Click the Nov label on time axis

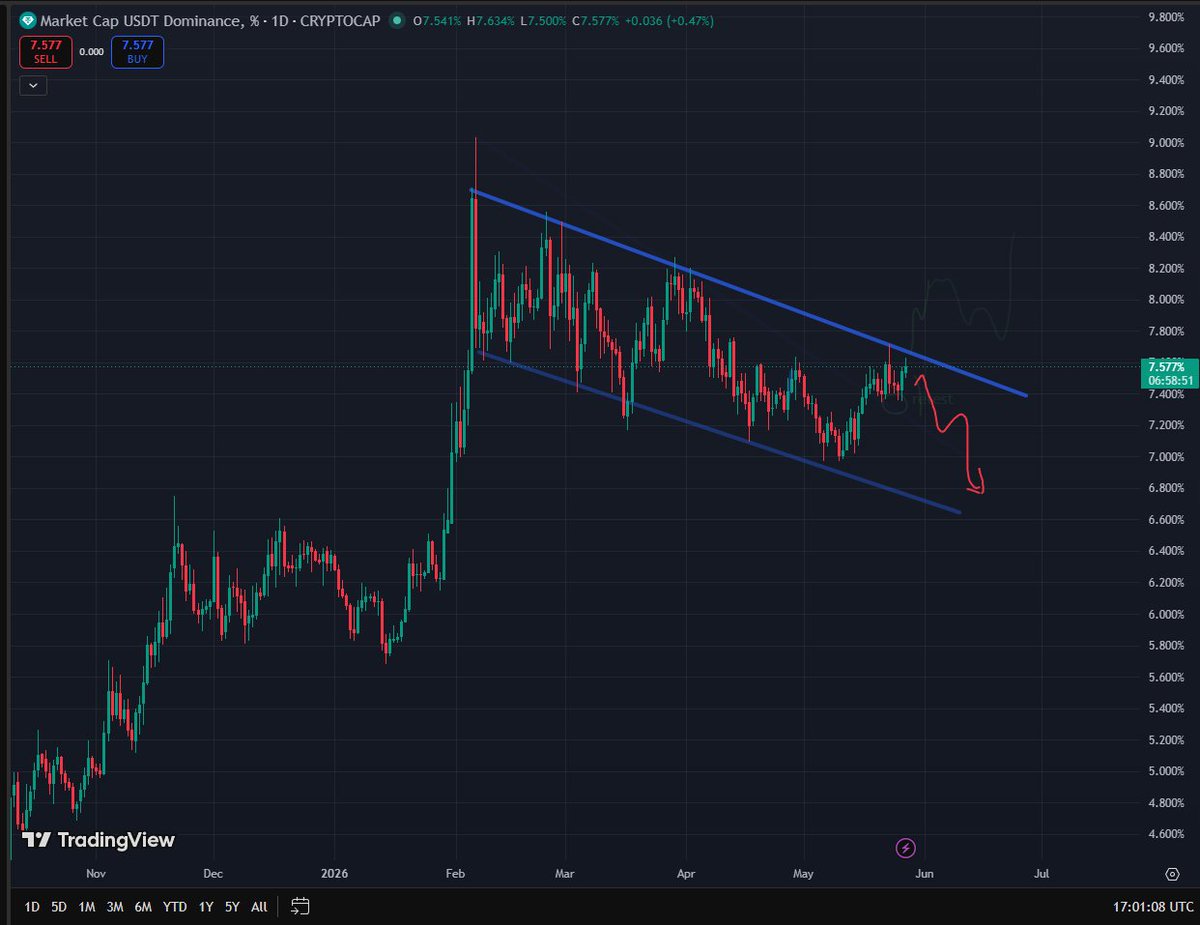[x=96, y=873]
